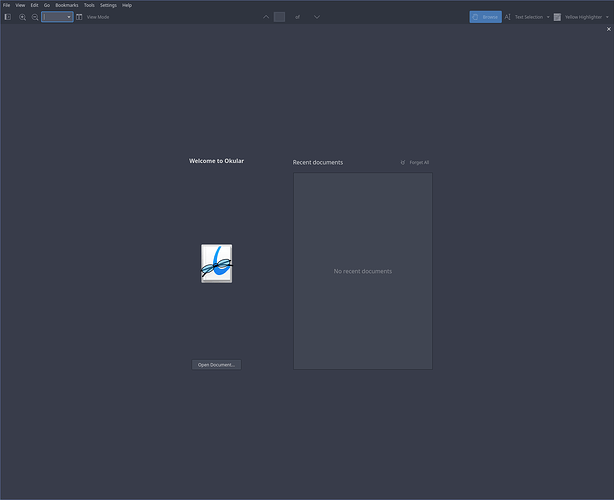Open the File menu
The width and height of the screenshot is (614, 500).
click(7, 5)
